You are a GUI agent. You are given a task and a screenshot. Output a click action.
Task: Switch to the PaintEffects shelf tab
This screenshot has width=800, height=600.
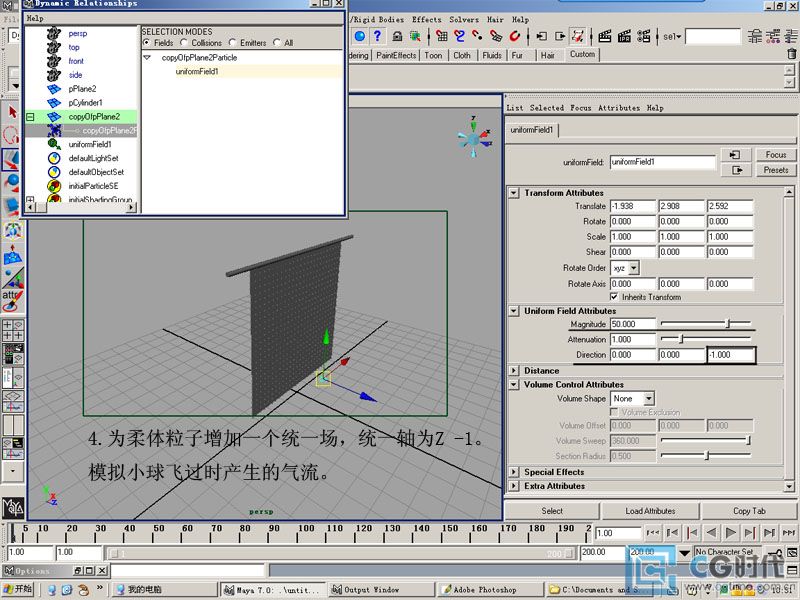[396, 55]
